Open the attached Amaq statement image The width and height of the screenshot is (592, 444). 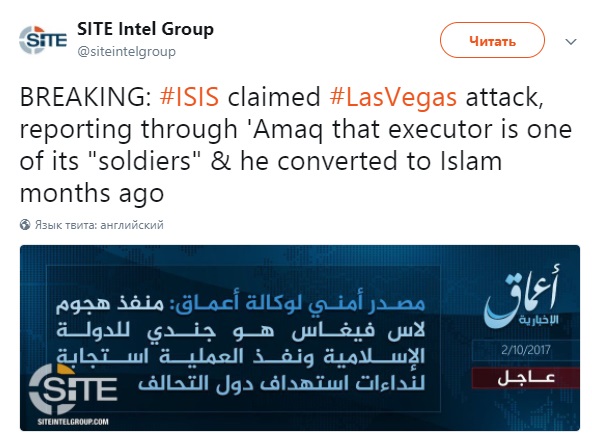tap(300, 338)
